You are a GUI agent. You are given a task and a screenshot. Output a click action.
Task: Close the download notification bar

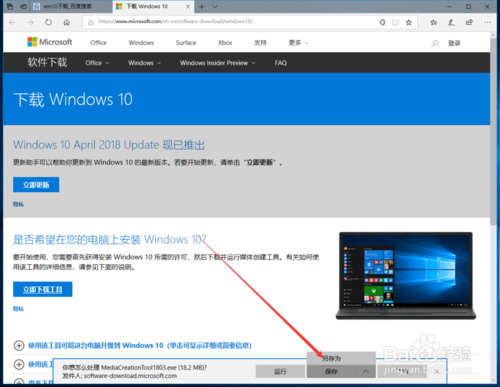coord(436,372)
